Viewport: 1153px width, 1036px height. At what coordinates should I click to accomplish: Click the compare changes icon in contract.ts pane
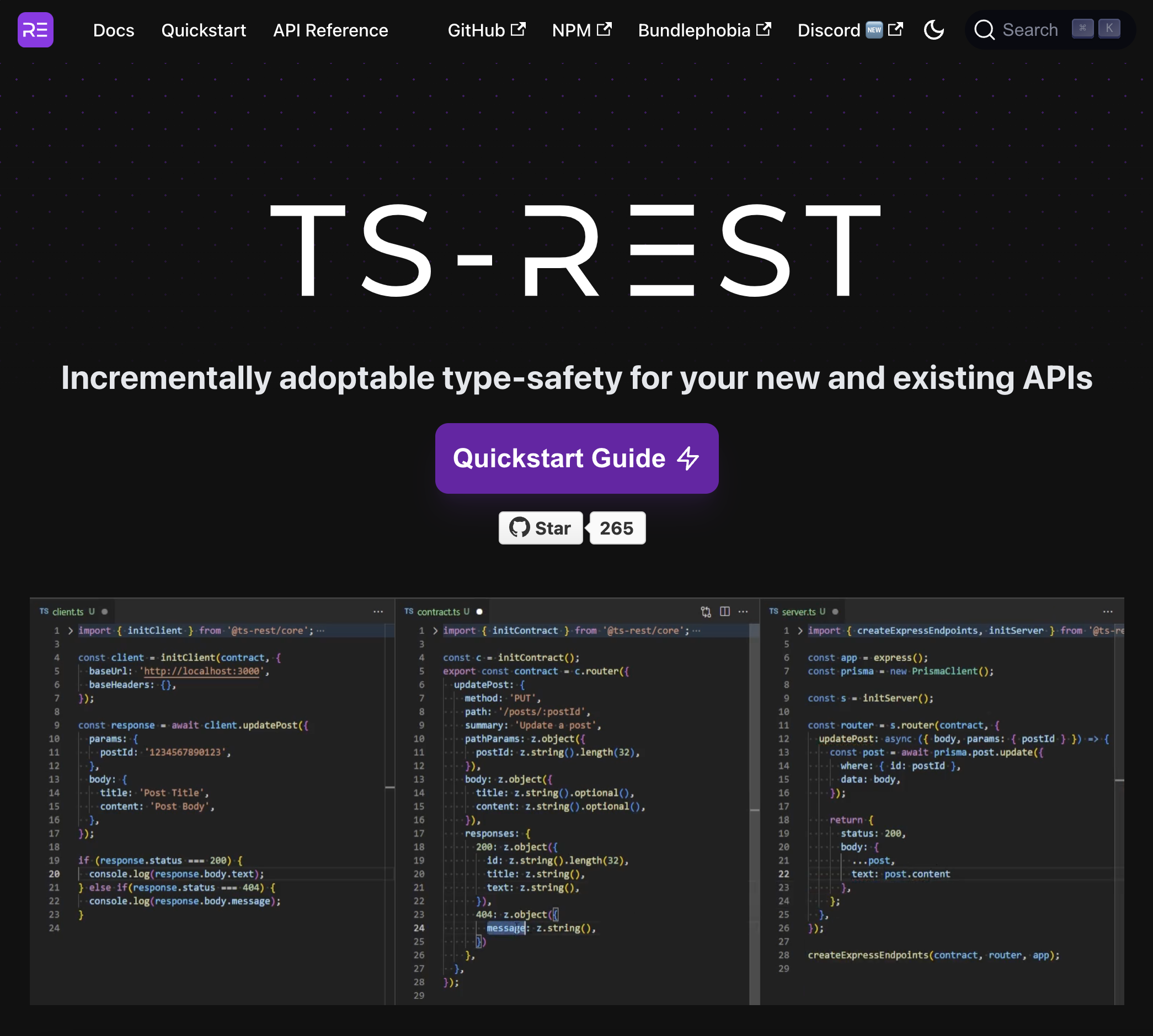[x=706, y=611]
